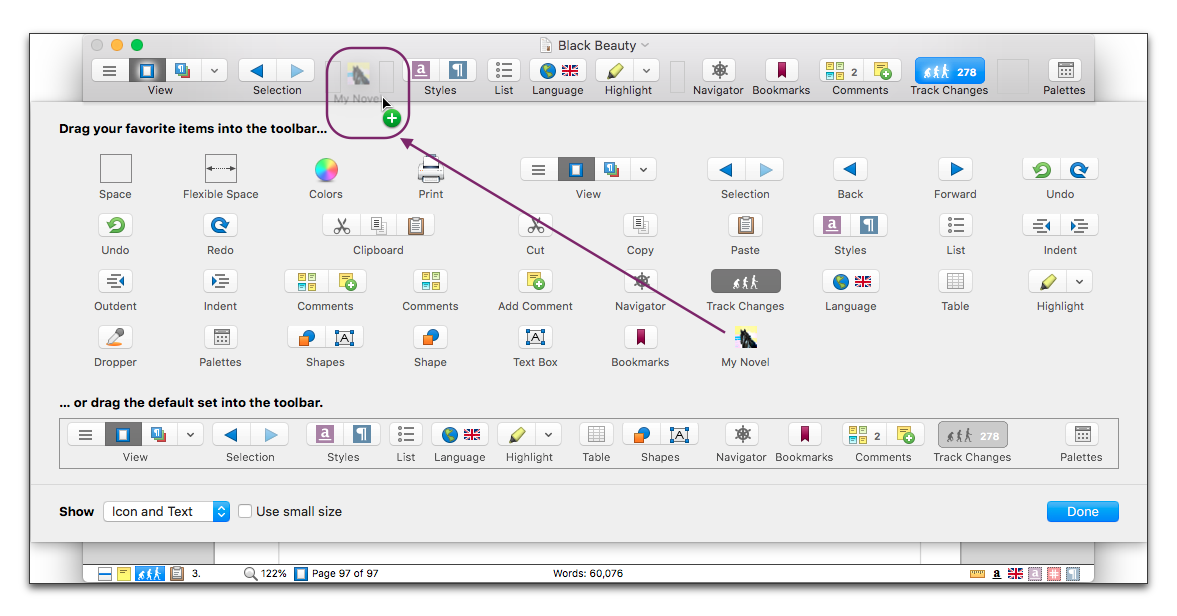Click the Print icon in the palette

(x=431, y=169)
